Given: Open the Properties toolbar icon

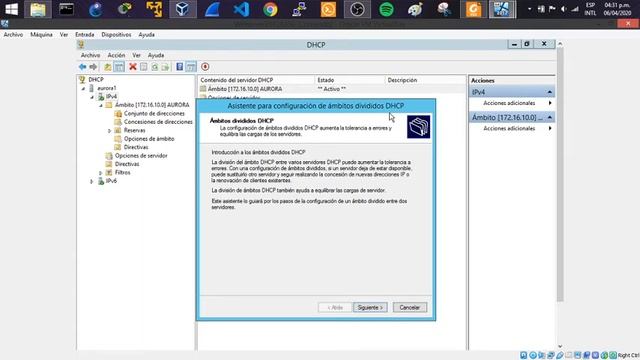Looking at the screenshot, I should (144, 67).
